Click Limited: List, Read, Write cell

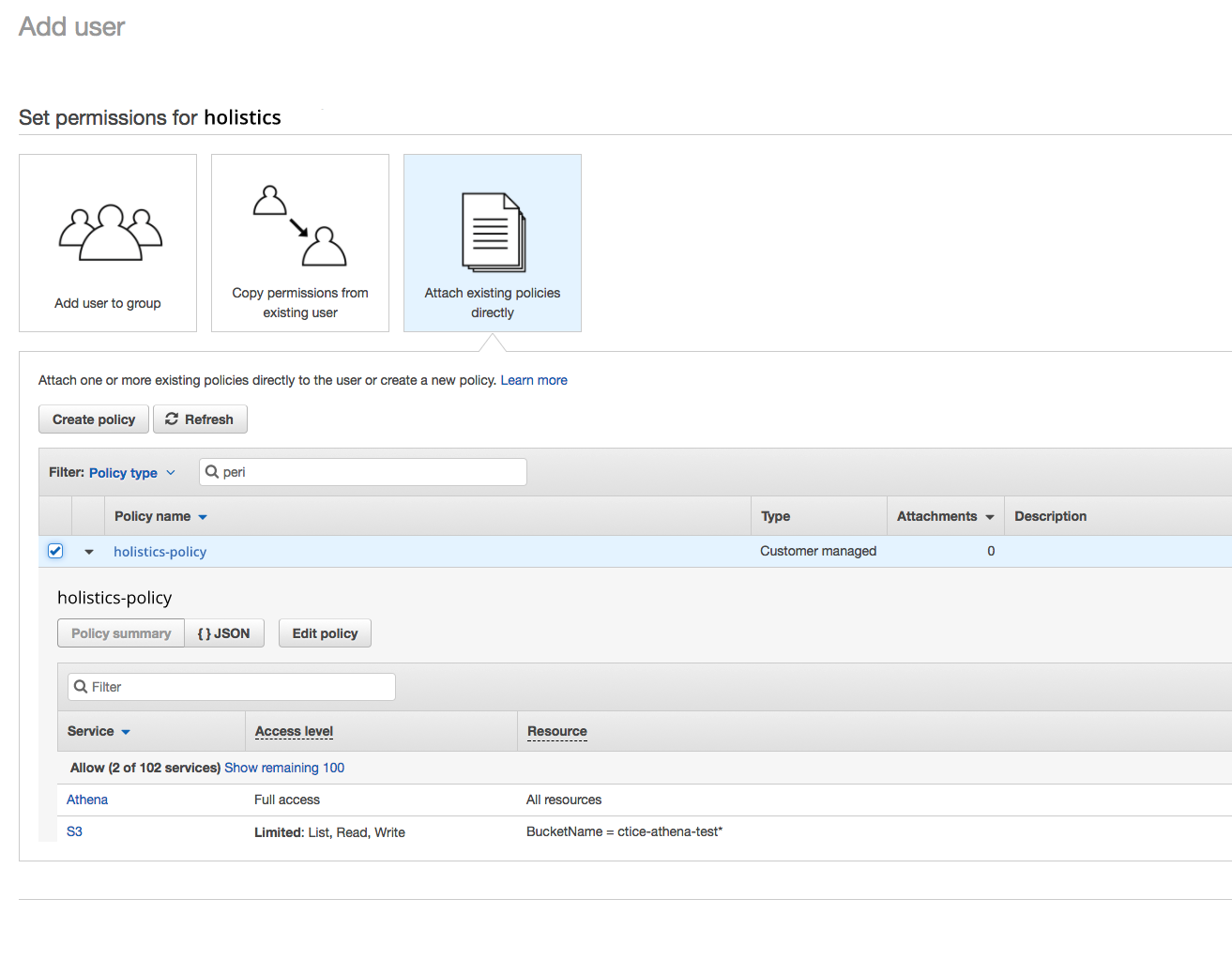[x=329, y=832]
